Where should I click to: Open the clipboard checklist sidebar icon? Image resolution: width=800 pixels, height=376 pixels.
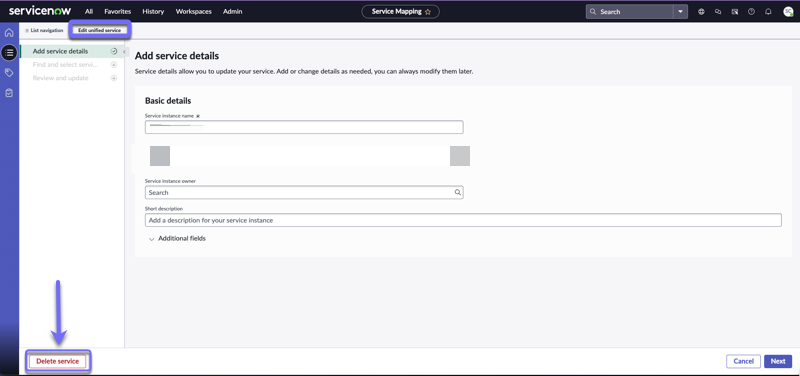click(9, 93)
